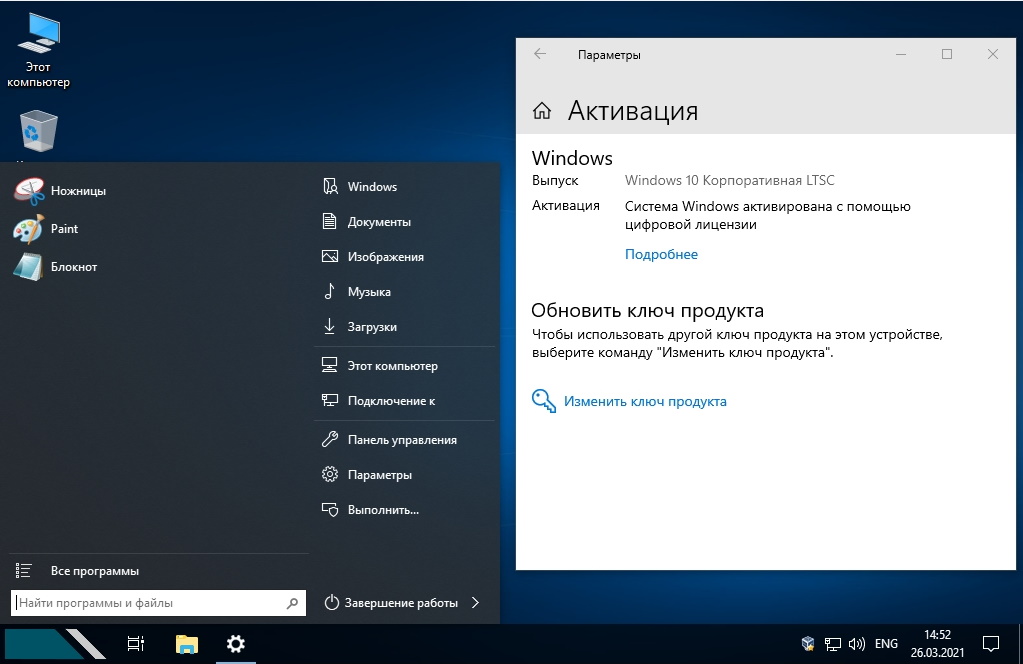Open the notification center icon
This screenshot has width=1023, height=664.
pos(991,643)
